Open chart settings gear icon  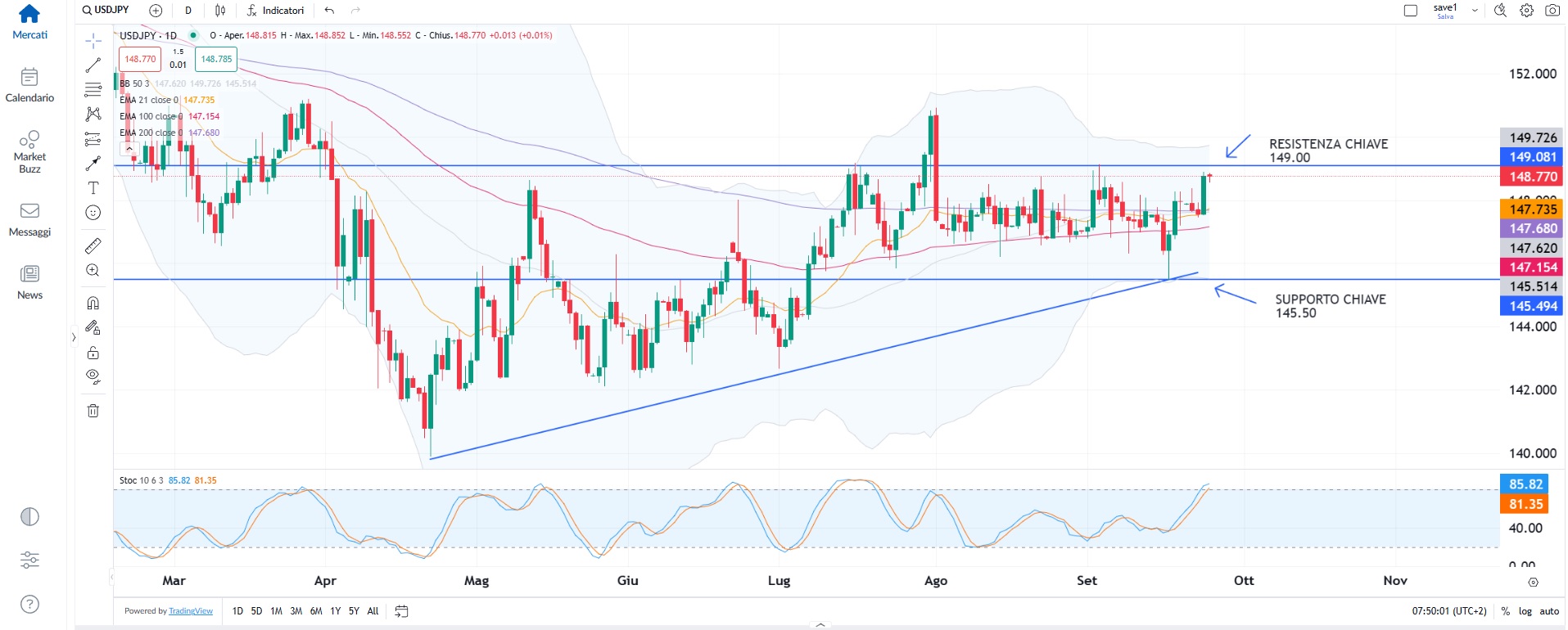[x=1526, y=11]
